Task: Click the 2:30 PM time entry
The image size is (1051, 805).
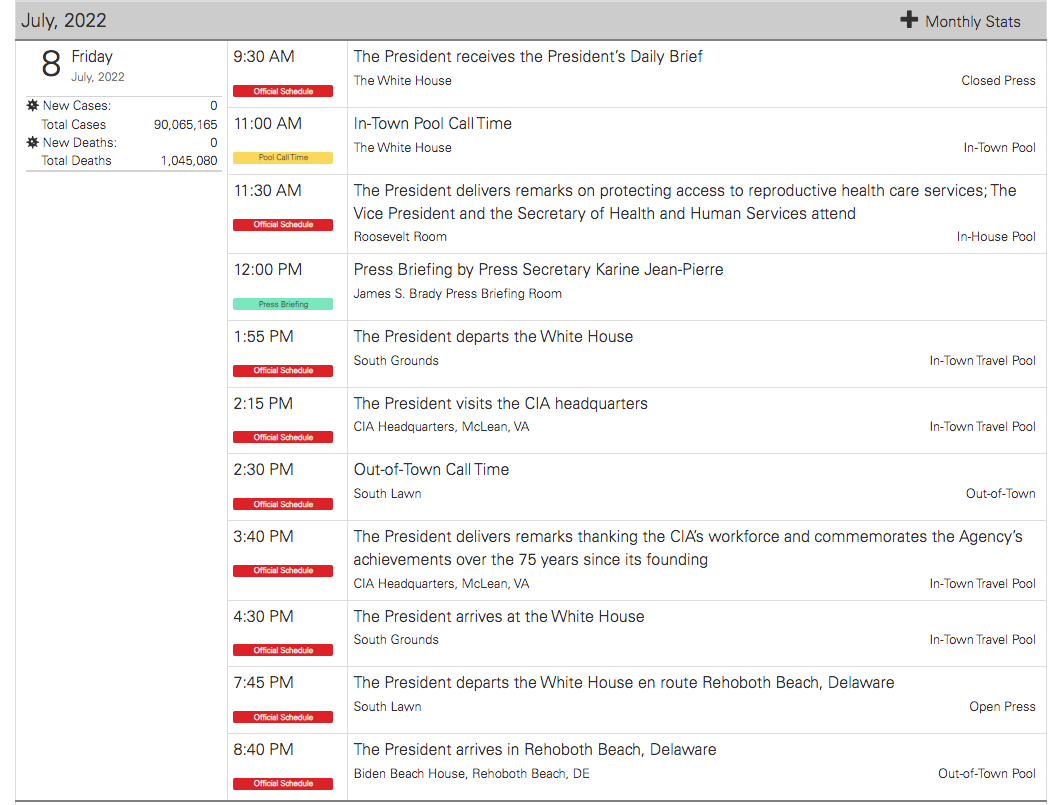Action: tap(263, 470)
